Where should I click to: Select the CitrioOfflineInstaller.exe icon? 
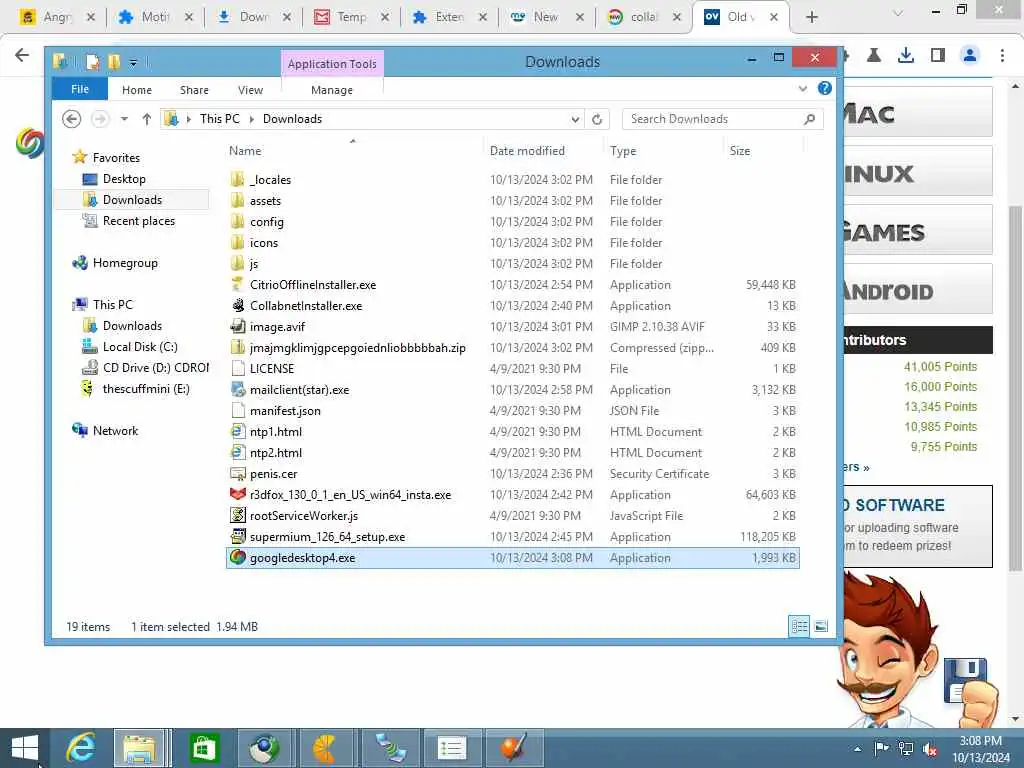point(238,285)
